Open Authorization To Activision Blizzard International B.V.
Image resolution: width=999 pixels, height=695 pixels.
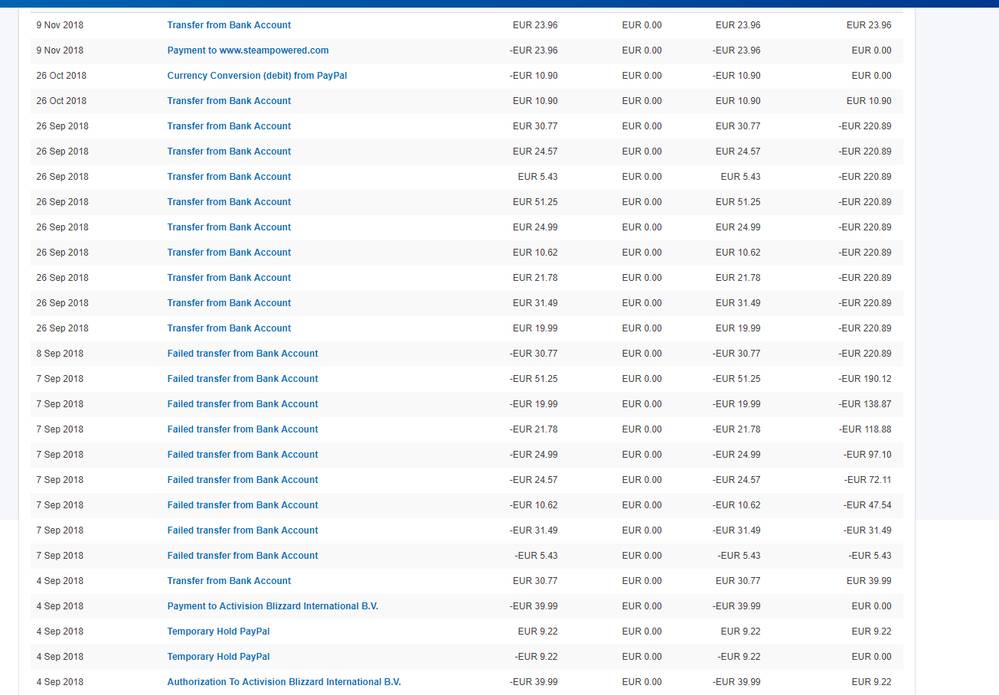click(284, 682)
